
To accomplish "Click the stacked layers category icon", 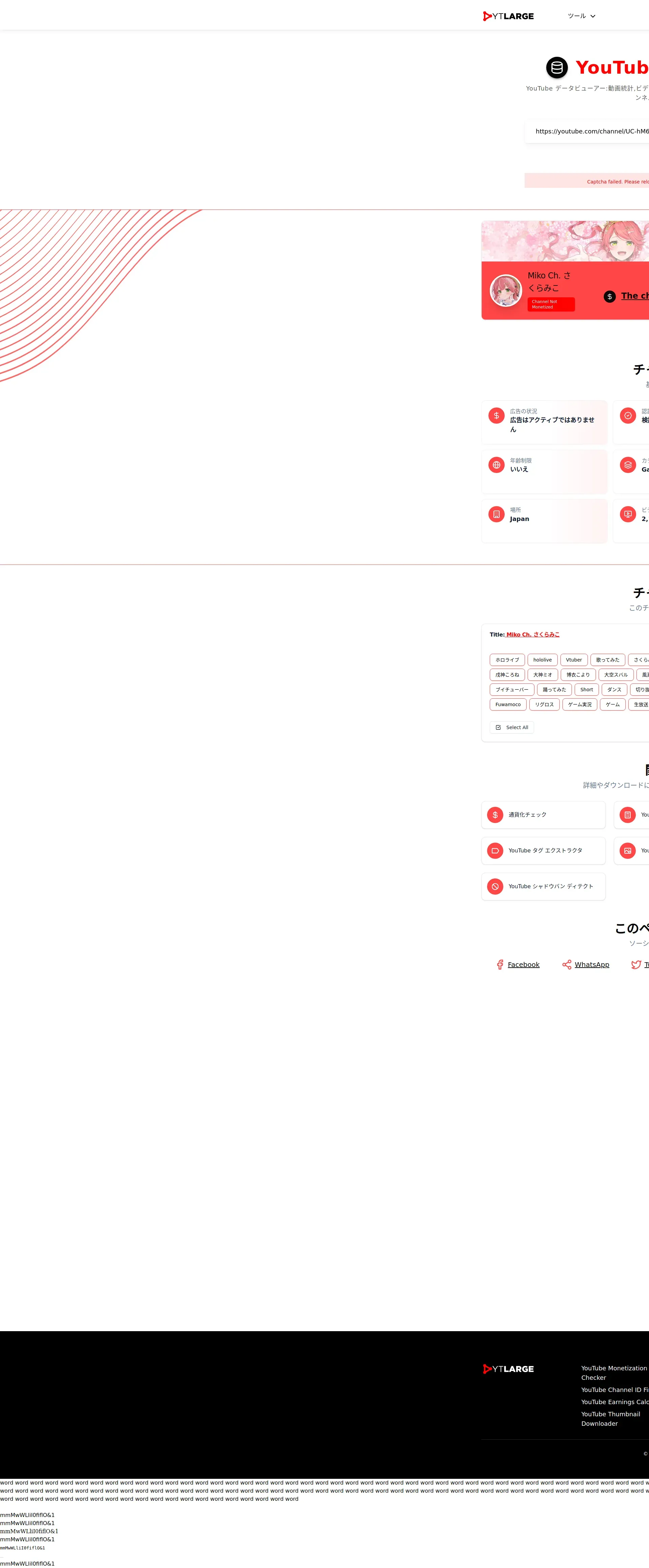I will (628, 465).
